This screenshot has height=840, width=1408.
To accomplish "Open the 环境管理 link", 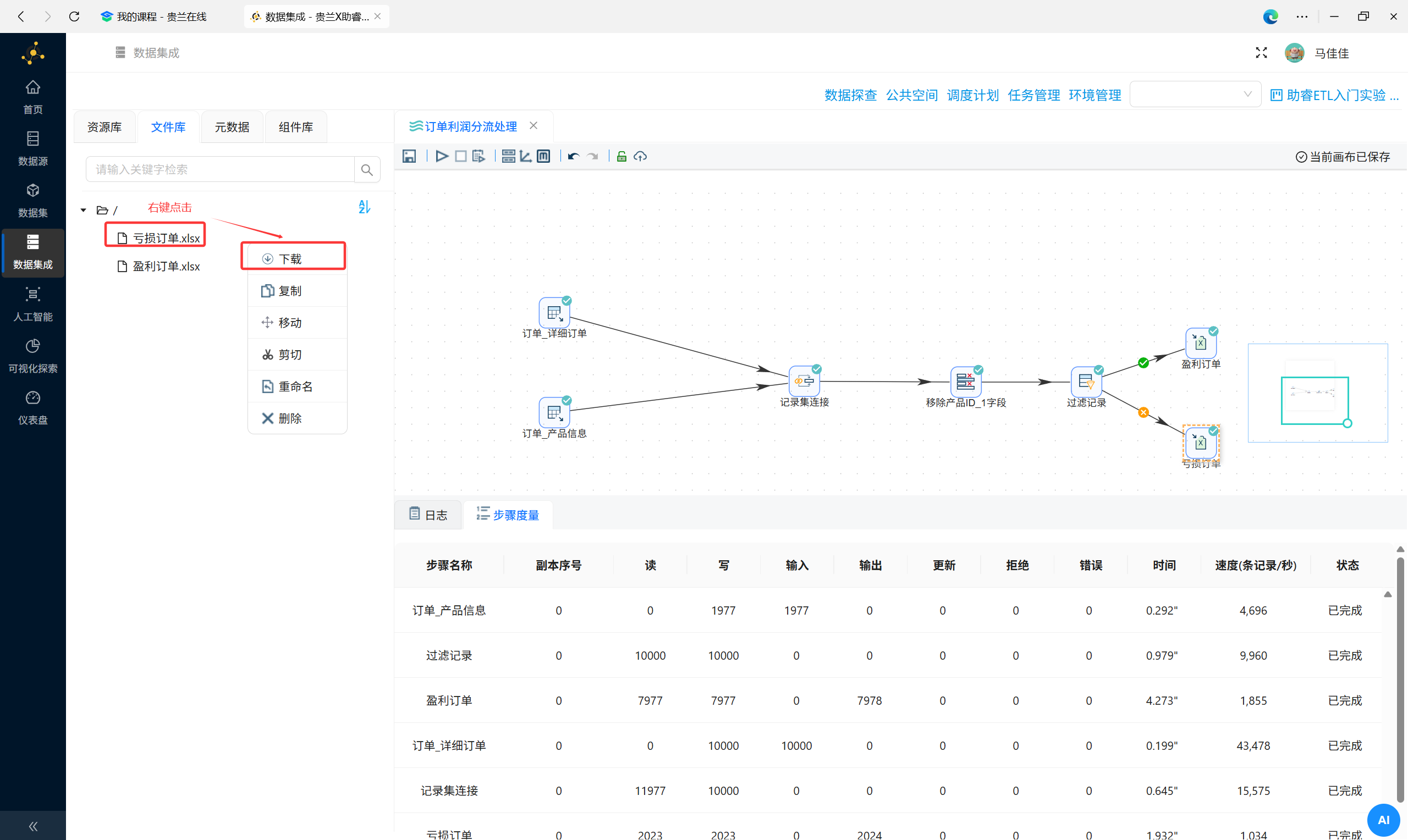I will pos(1095,95).
